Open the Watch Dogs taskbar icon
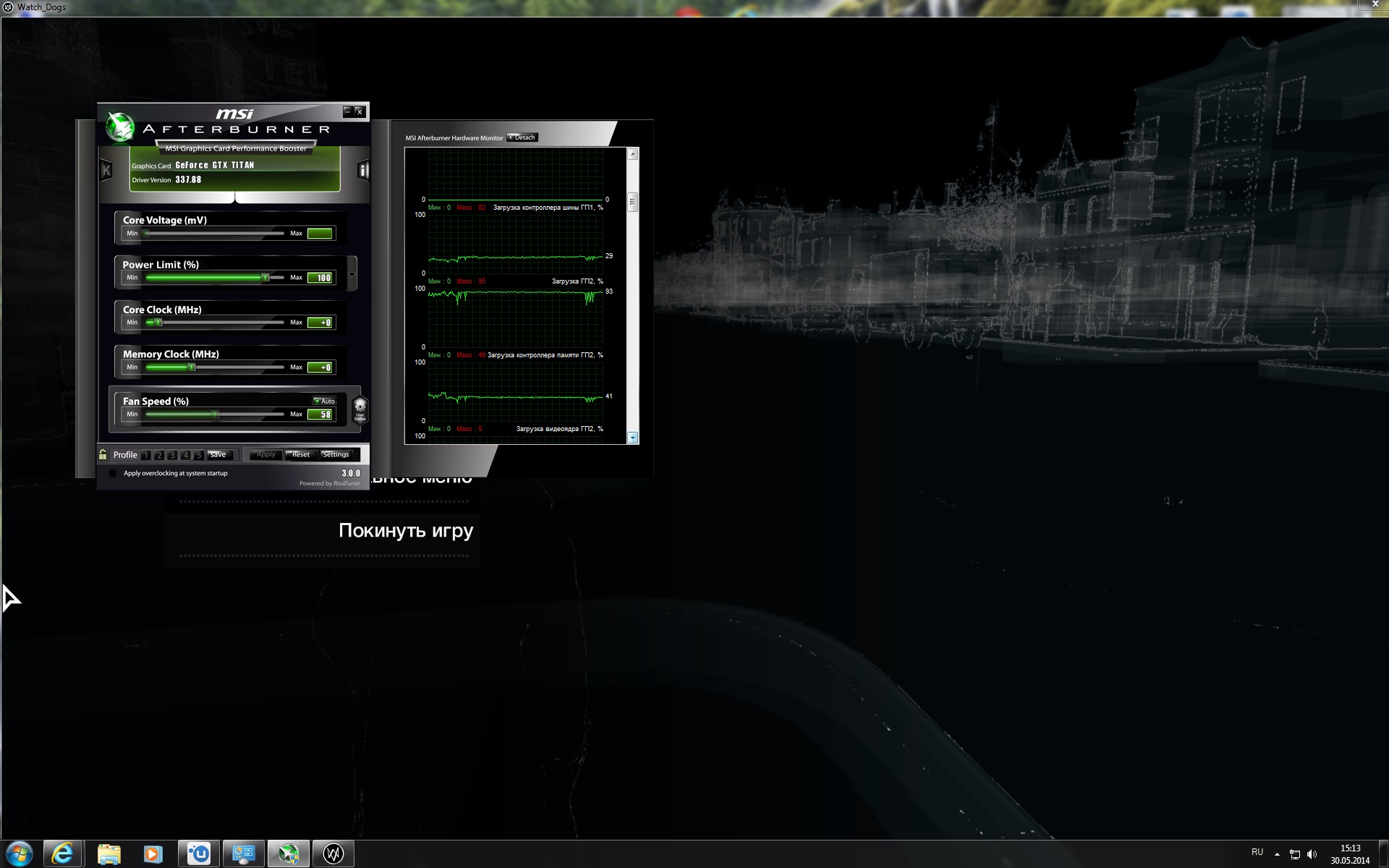Image resolution: width=1389 pixels, height=868 pixels. (333, 854)
